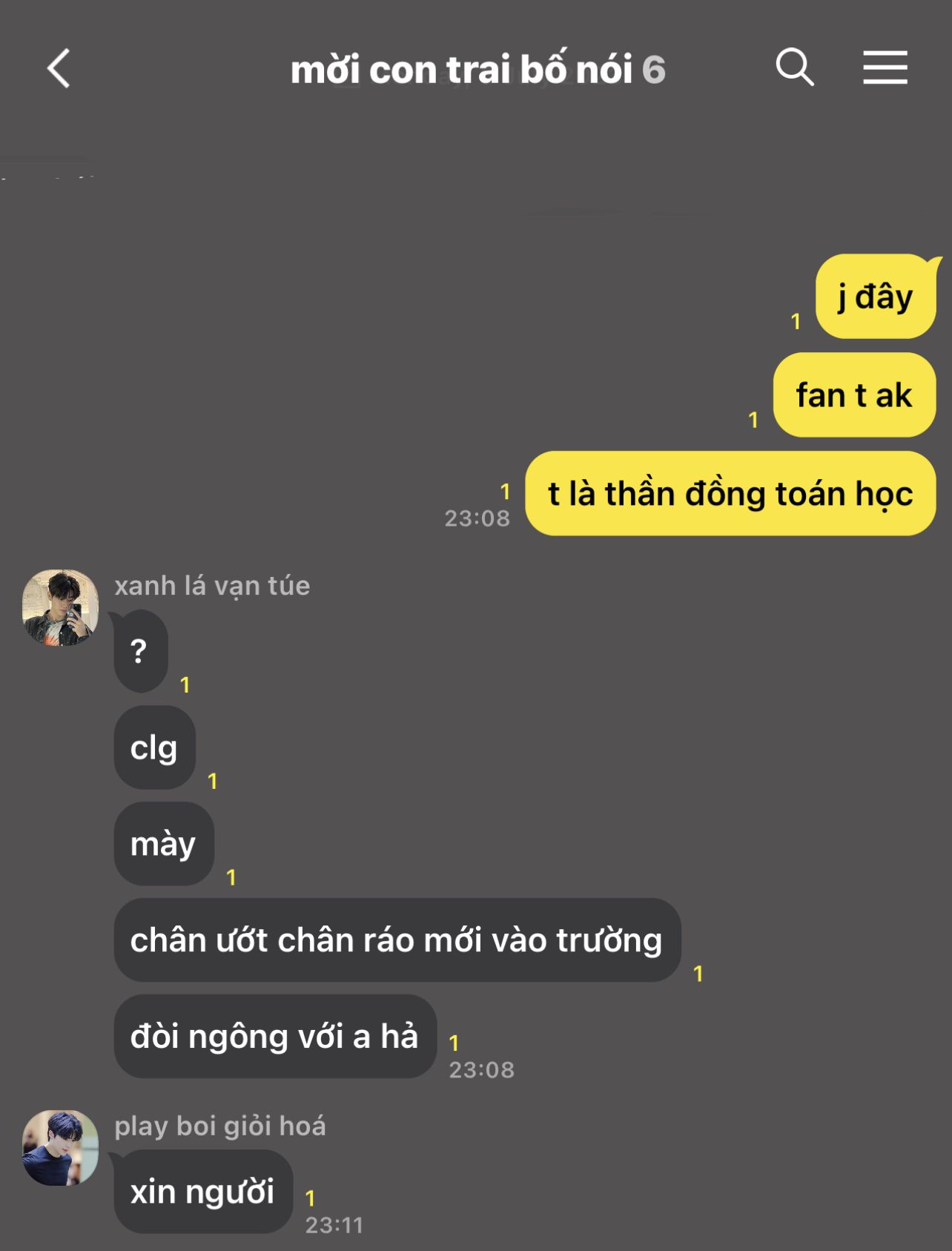Select 'đòi ngông với a hả' message

(x=275, y=1037)
